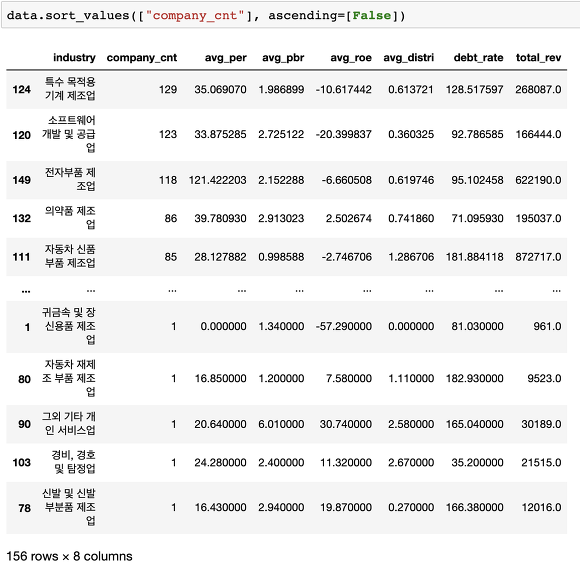Click the avg_per column header
The image size is (580, 566).
point(226,58)
